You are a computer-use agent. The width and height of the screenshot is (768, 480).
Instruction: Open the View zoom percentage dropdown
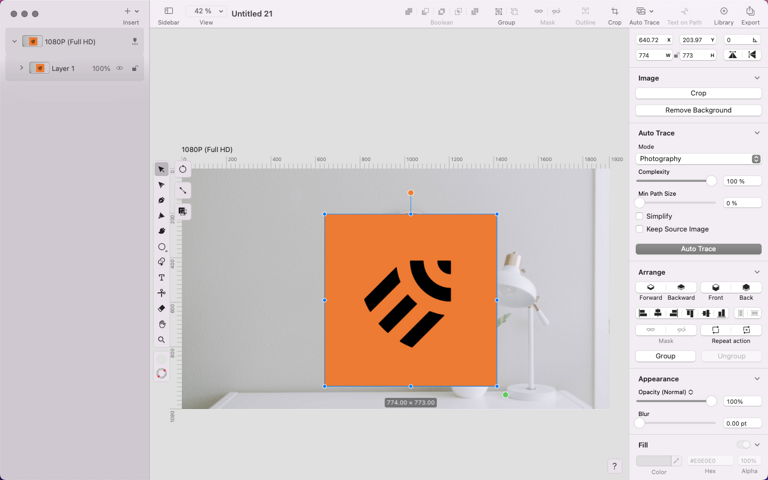point(206,11)
